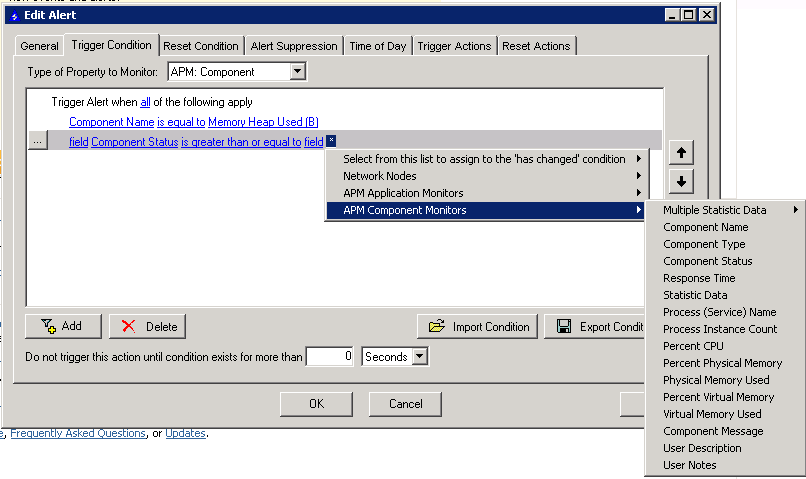Select the APM Component Monitors menu entry
Screen dimensions: 806x479
point(485,210)
